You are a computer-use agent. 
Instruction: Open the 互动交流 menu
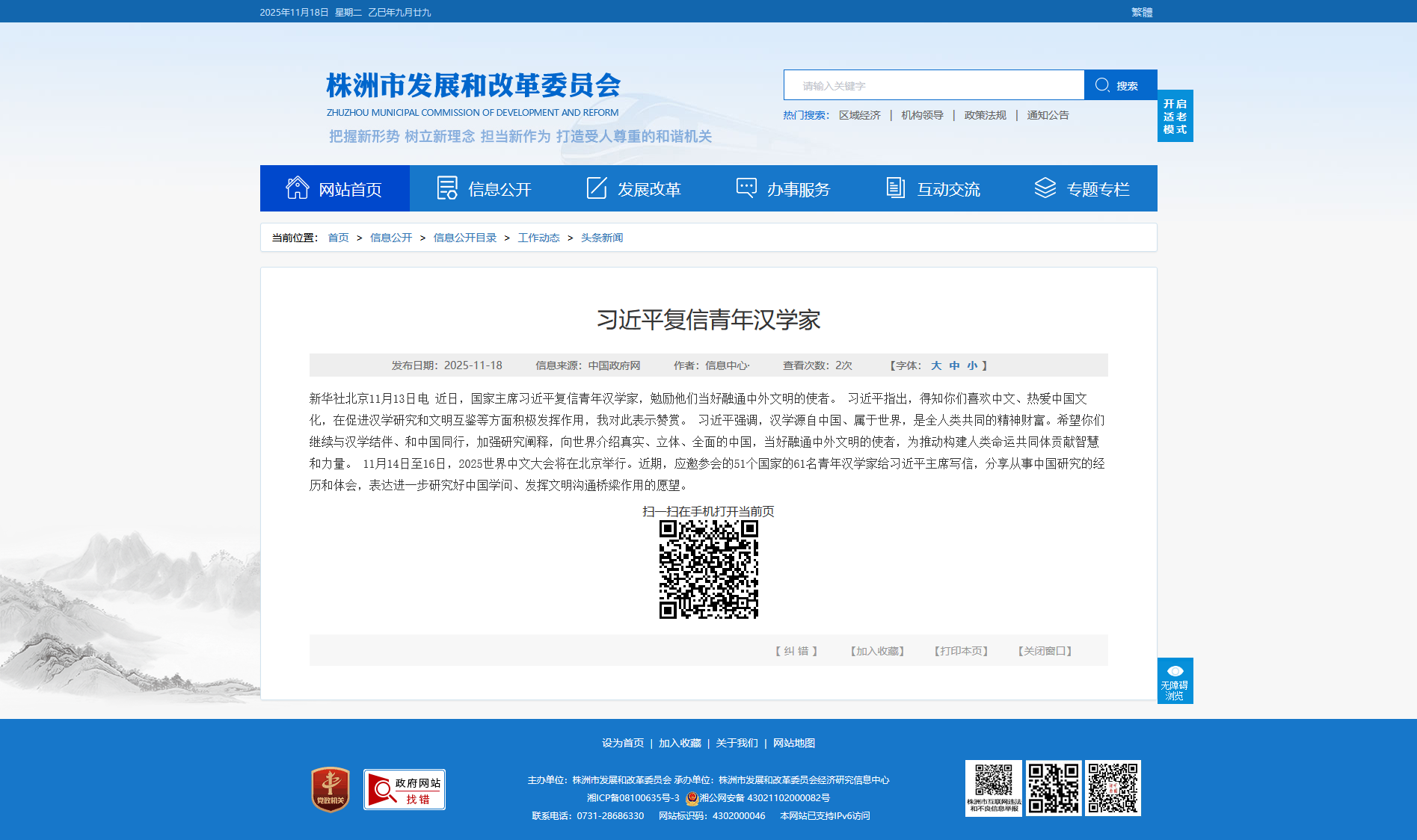(932, 189)
